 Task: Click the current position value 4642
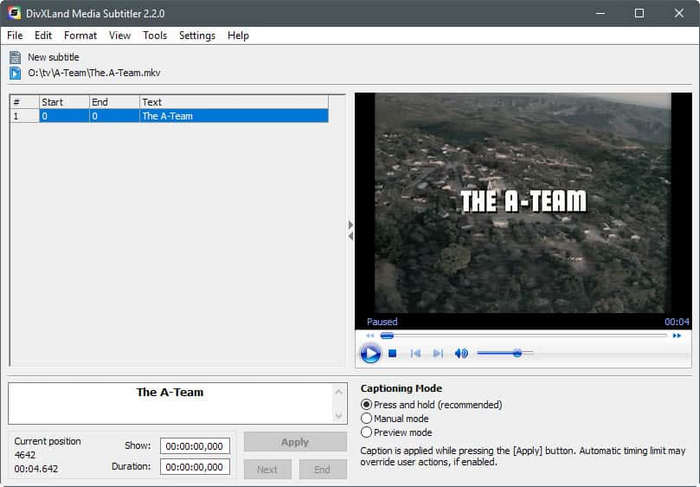[x=25, y=455]
